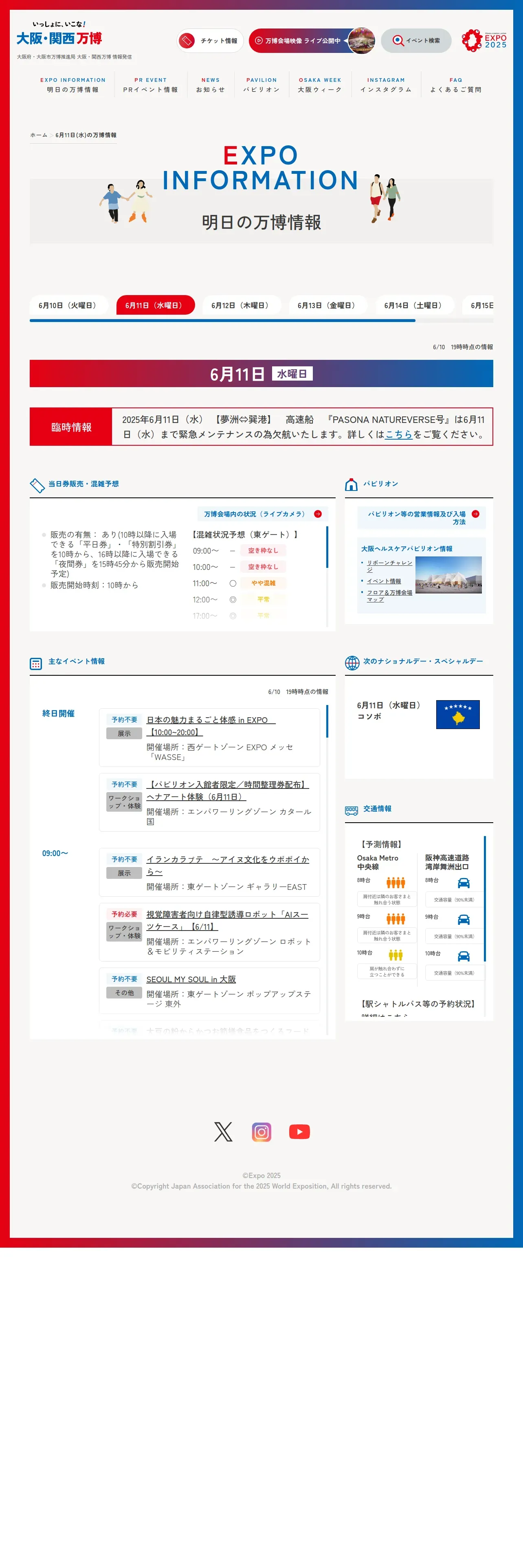Screen dimensions: 523x1568
Task: Click the live venue video thumbnail
Action: (x=361, y=41)
